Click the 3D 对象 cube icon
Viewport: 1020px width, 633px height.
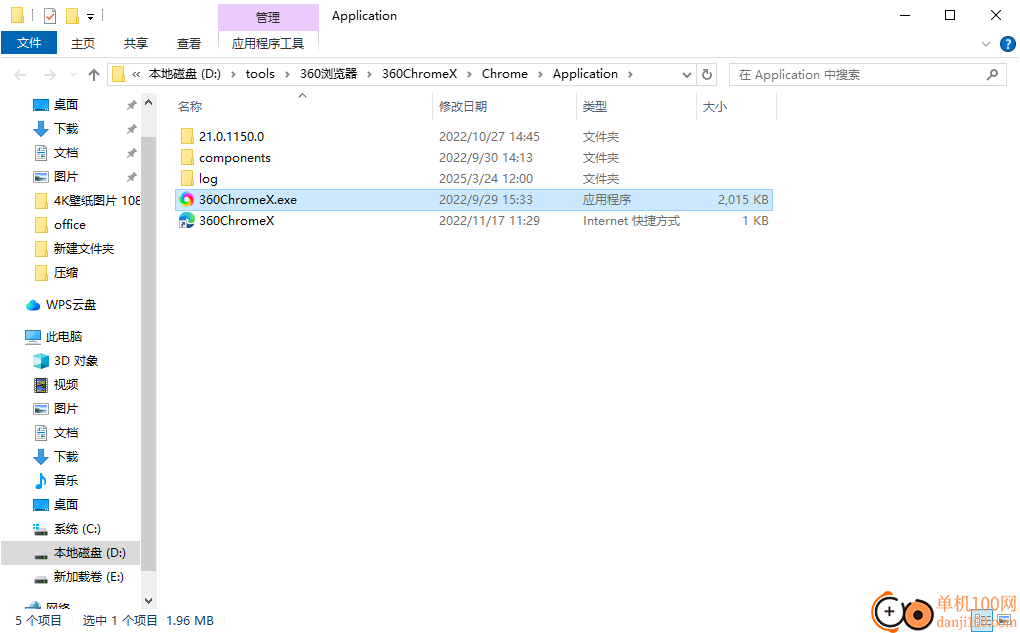coord(41,360)
